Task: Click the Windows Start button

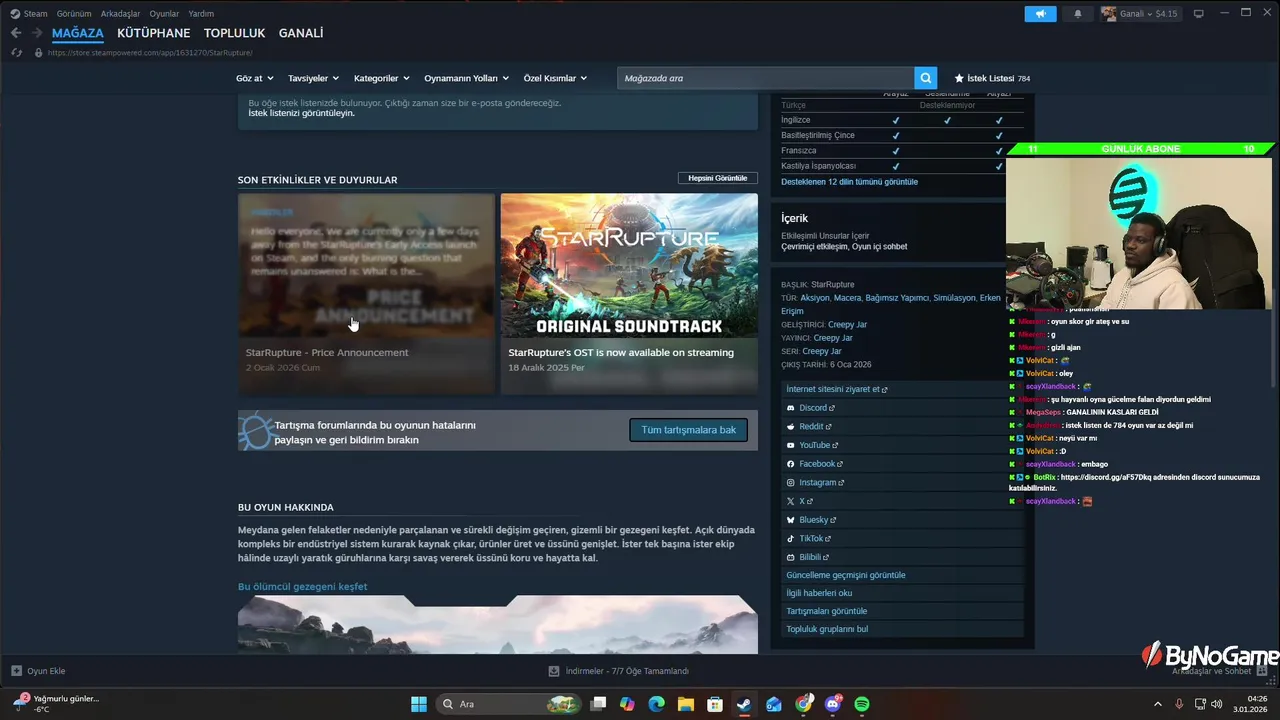Action: [x=419, y=704]
